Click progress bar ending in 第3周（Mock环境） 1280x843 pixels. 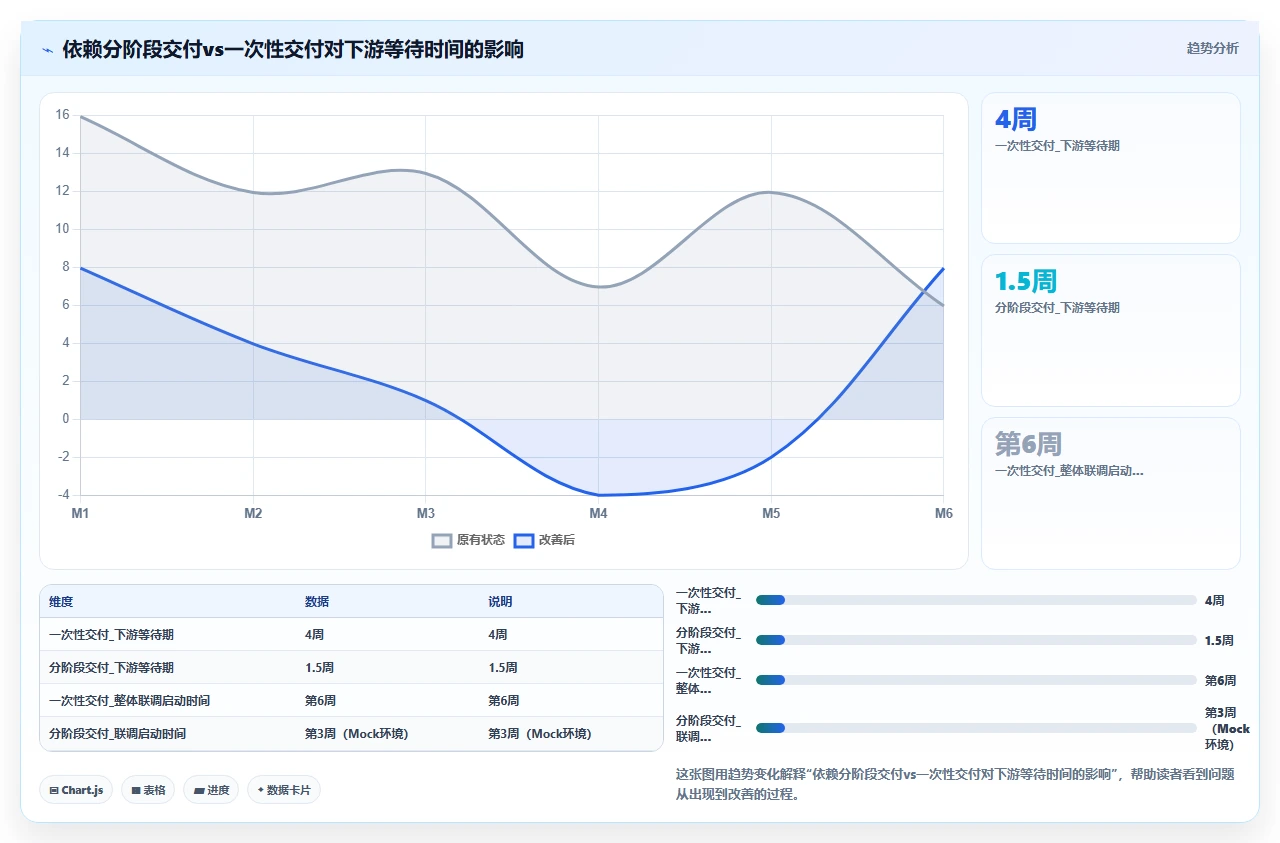click(976, 728)
